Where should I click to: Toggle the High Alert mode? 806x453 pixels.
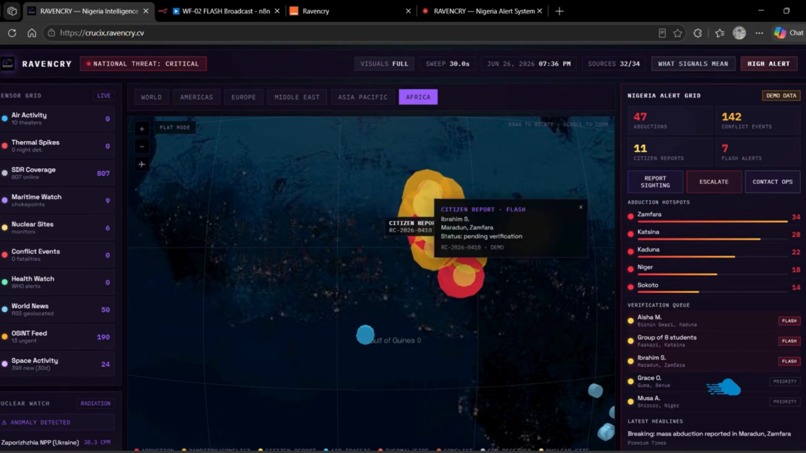768,64
